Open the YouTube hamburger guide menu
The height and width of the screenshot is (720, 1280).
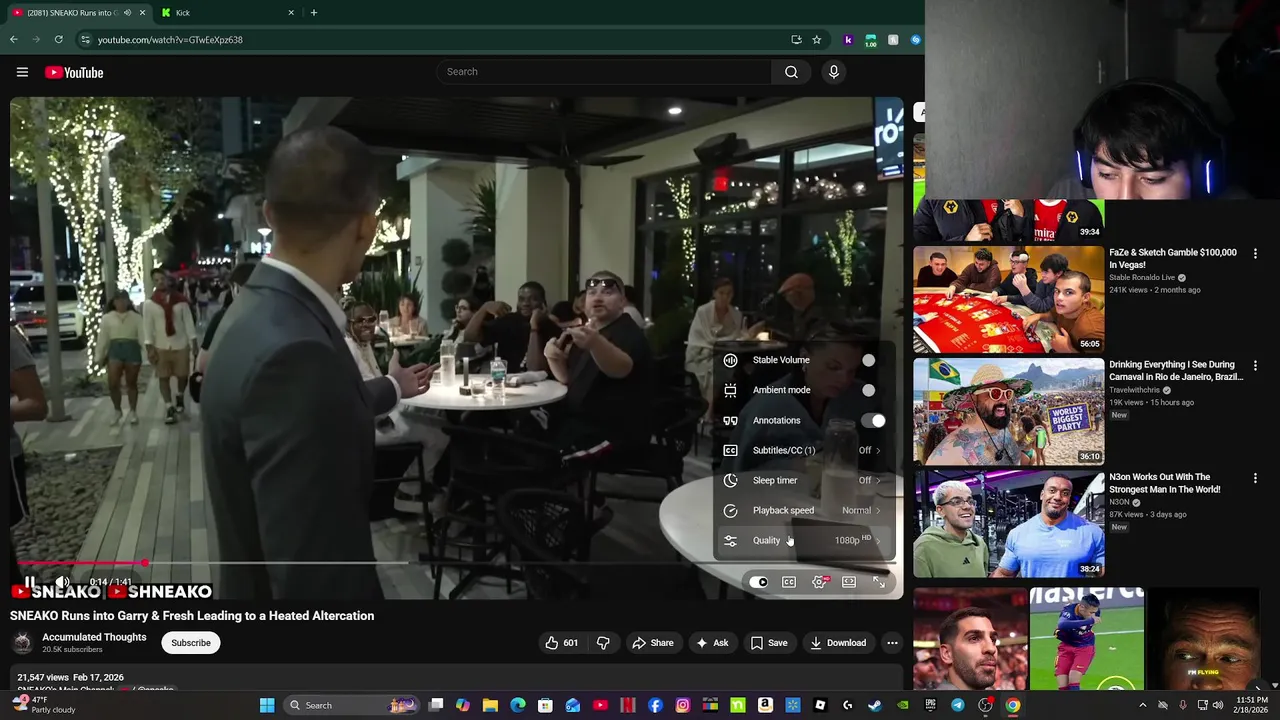22,72
